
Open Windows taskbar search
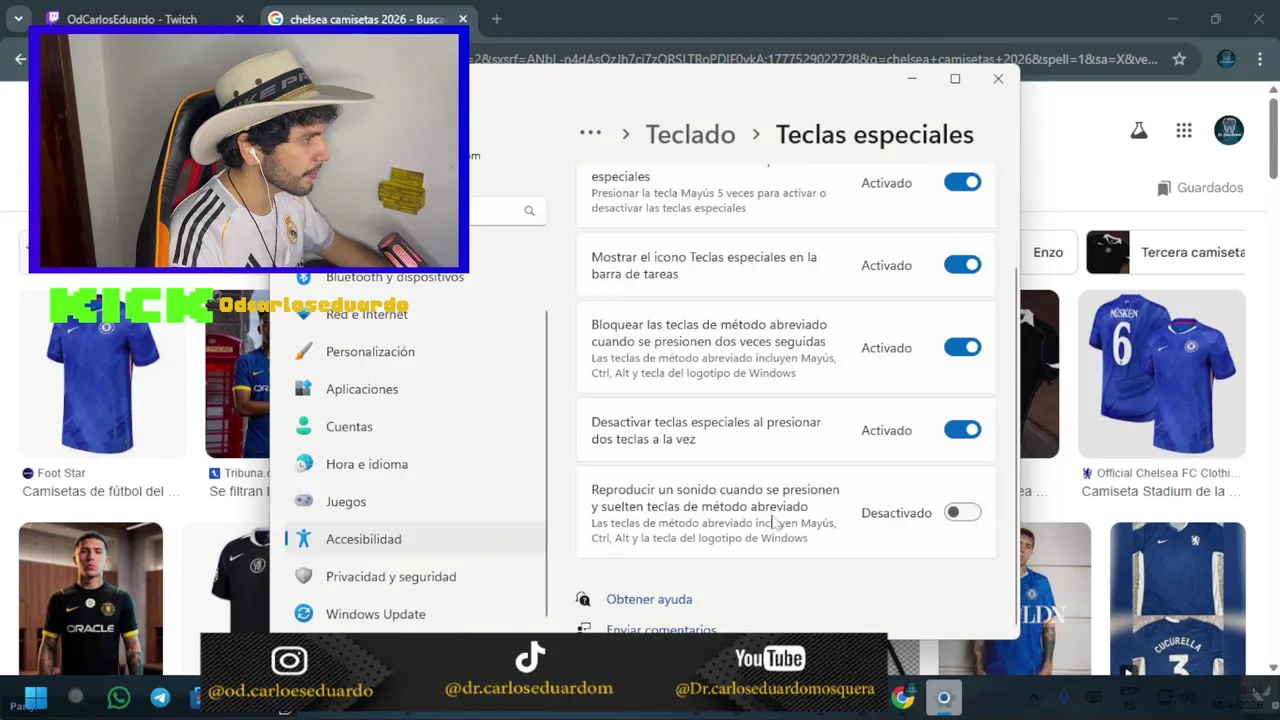pyautogui.click(x=76, y=697)
